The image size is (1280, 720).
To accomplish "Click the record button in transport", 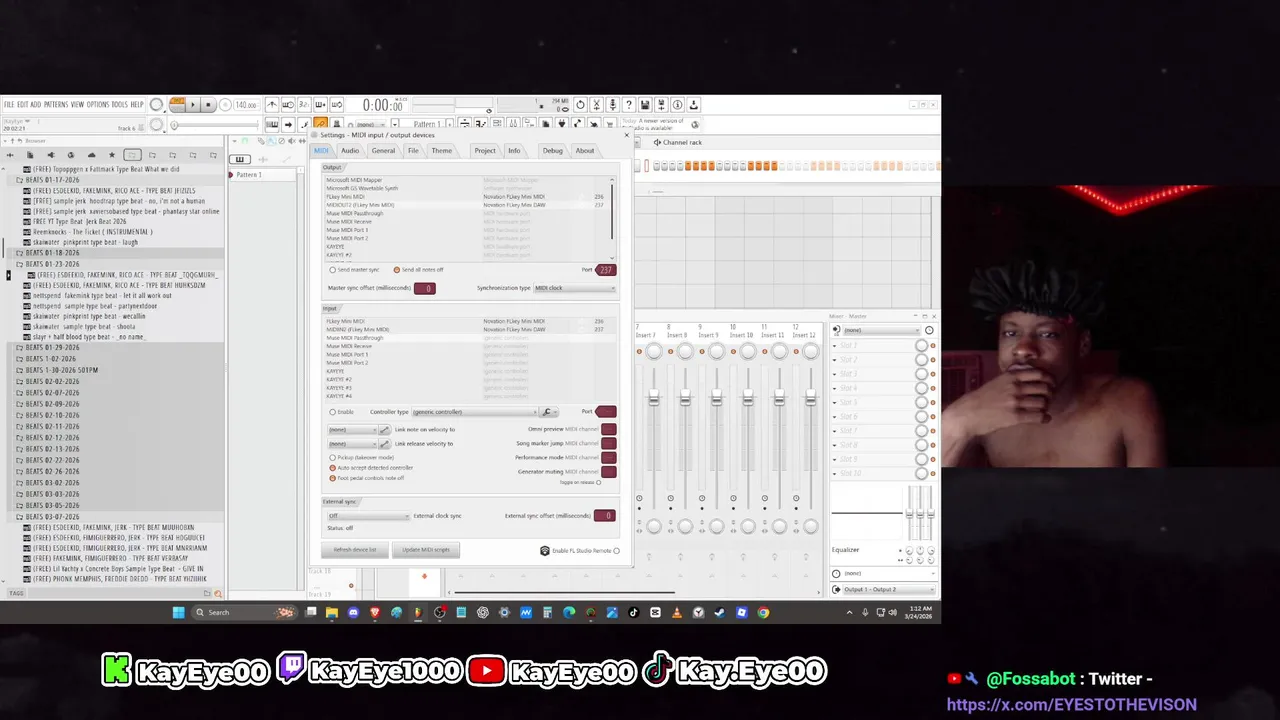I will [224, 104].
